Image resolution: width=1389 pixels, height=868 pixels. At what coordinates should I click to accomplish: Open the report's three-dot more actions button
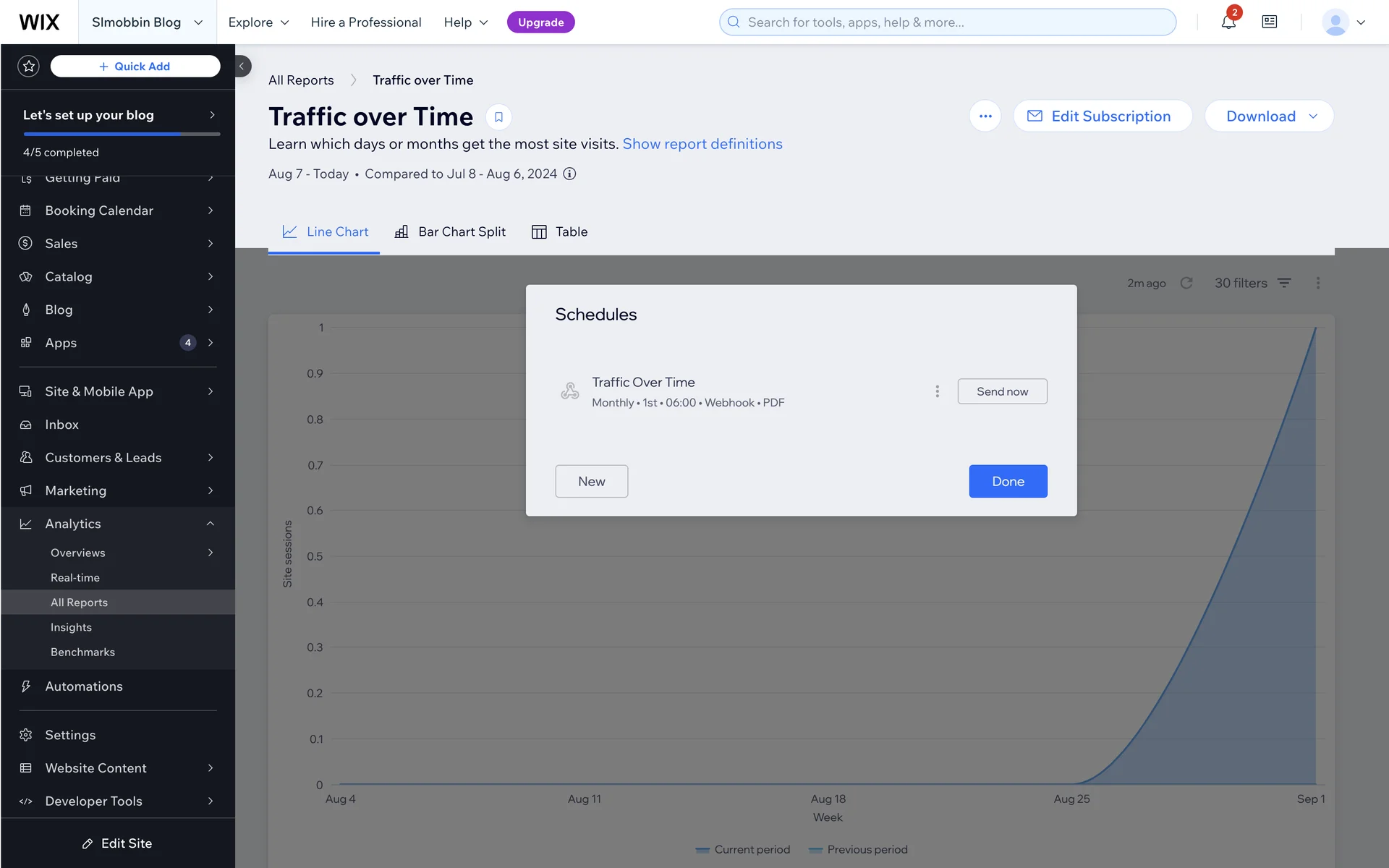pos(985,116)
